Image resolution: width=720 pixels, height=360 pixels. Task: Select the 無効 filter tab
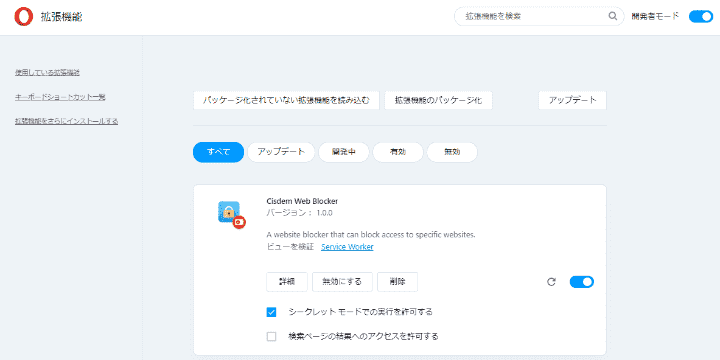point(452,152)
